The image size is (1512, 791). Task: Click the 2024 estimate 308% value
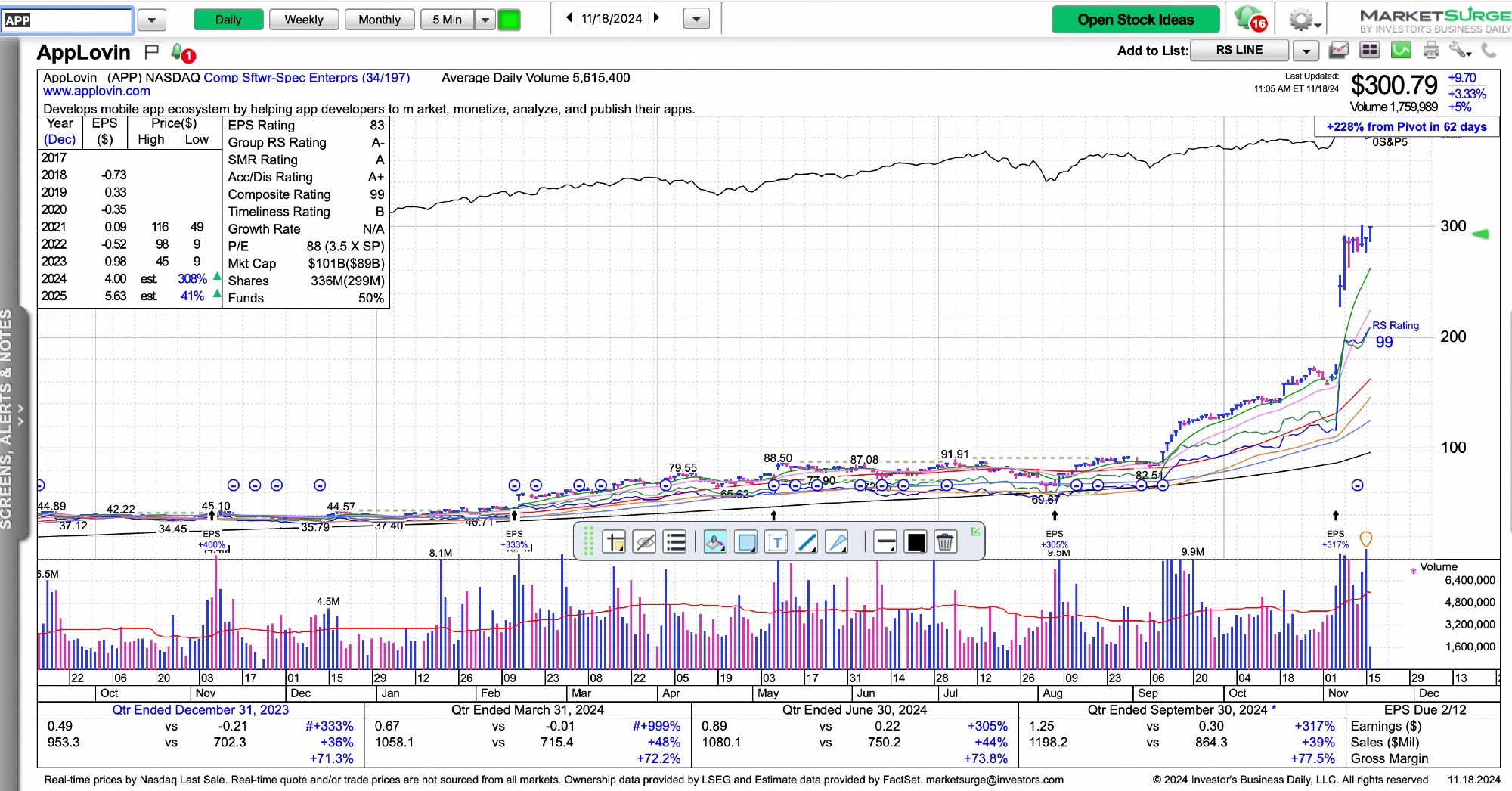(192, 279)
